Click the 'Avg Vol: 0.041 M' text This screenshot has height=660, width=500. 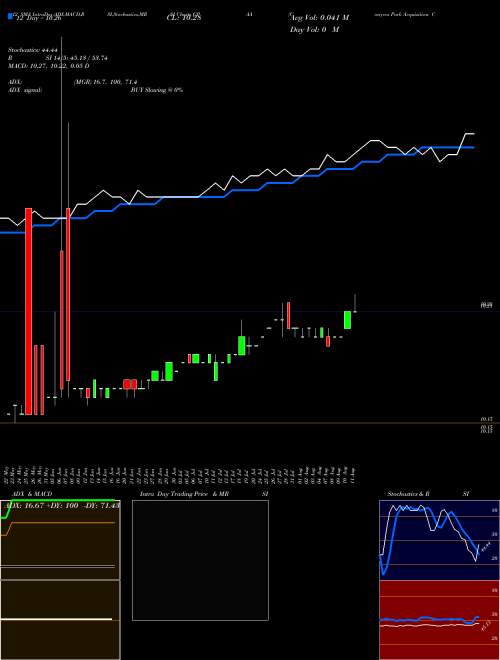click(319, 18)
